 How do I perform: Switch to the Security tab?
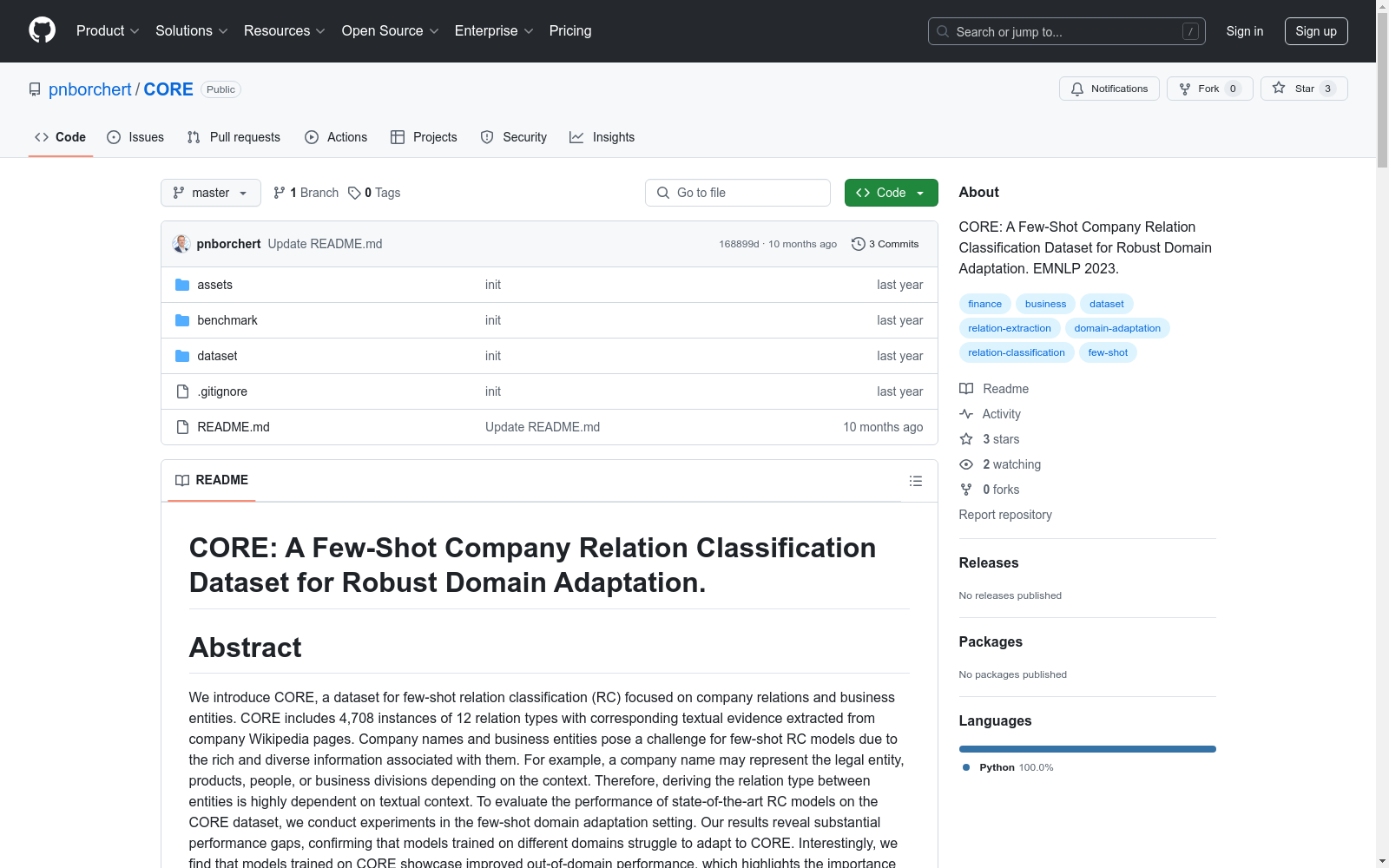(x=514, y=137)
